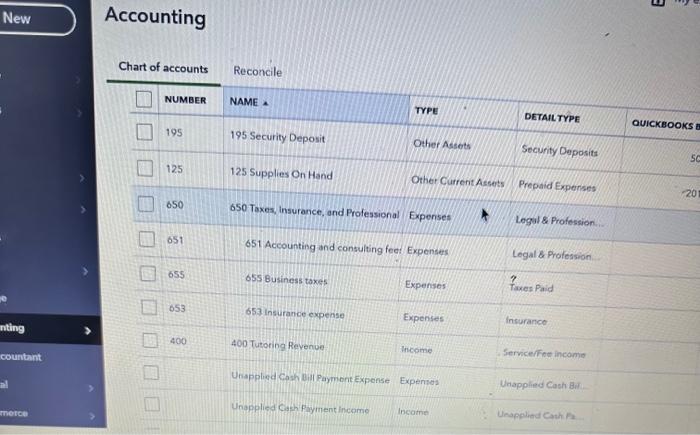Screen dimensions: 700x435
Task: Click the Other Assets type cell
Action: (x=442, y=144)
